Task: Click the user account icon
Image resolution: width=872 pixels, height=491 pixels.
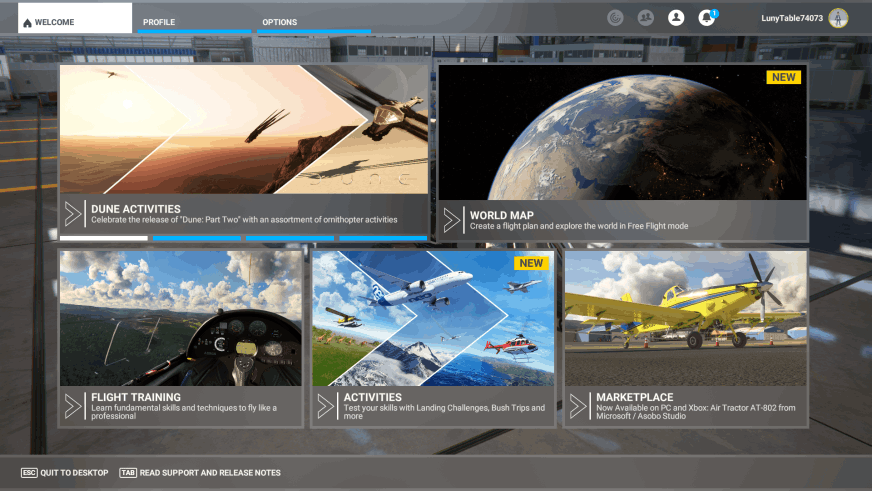Action: [676, 18]
